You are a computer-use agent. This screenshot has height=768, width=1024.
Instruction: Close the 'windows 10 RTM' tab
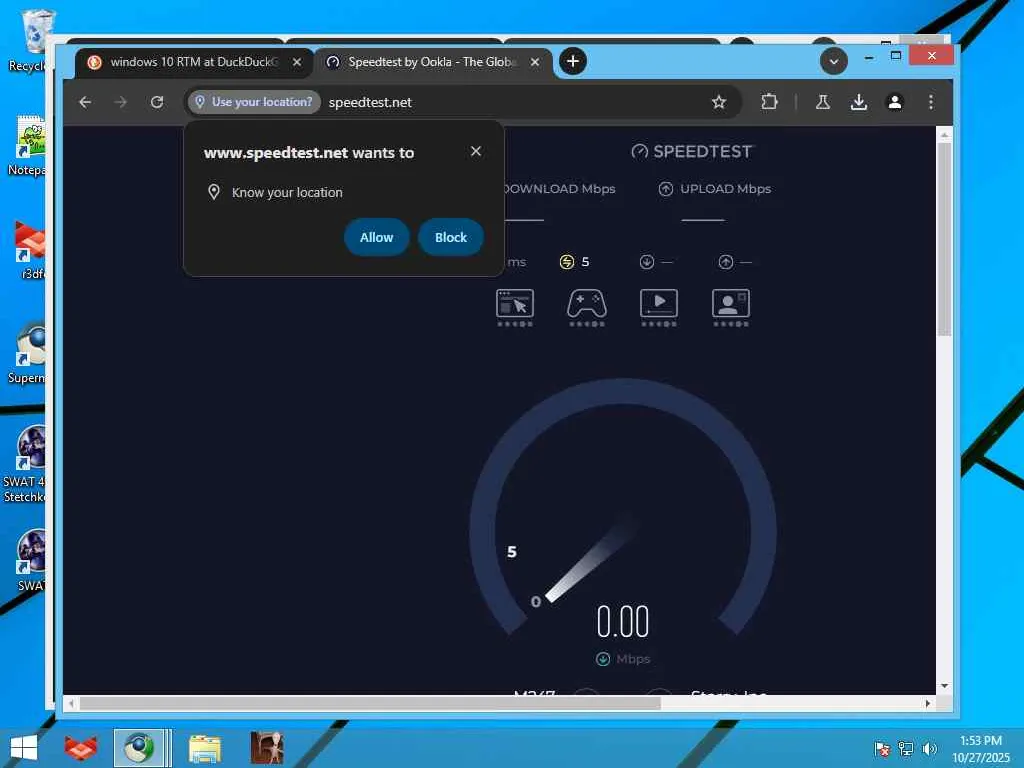(x=296, y=62)
